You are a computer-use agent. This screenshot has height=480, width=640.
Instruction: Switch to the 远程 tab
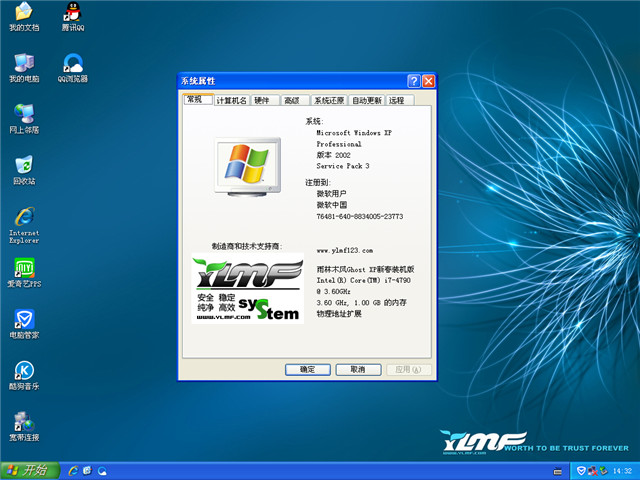(x=399, y=100)
